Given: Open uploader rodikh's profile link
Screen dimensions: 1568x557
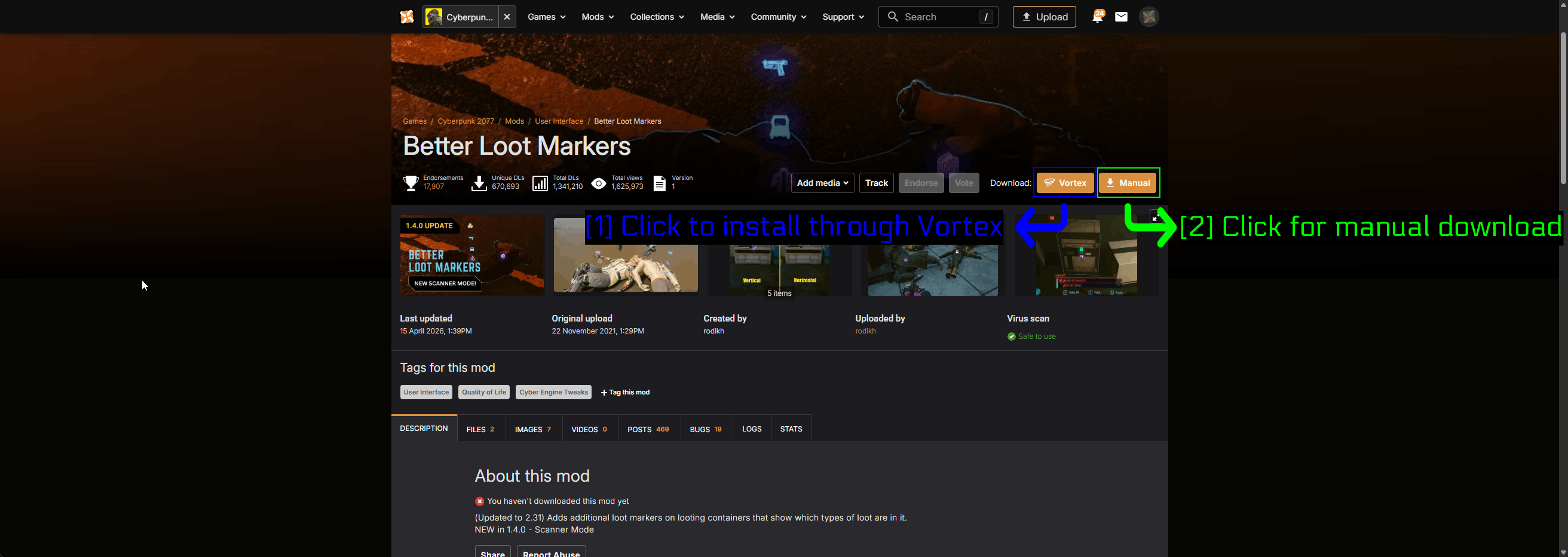Looking at the screenshot, I should [865, 331].
